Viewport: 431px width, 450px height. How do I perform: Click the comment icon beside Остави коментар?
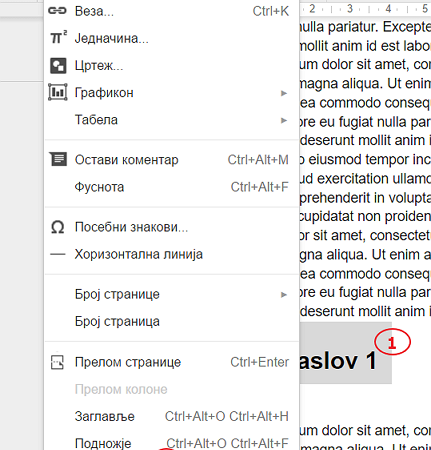click(x=58, y=159)
